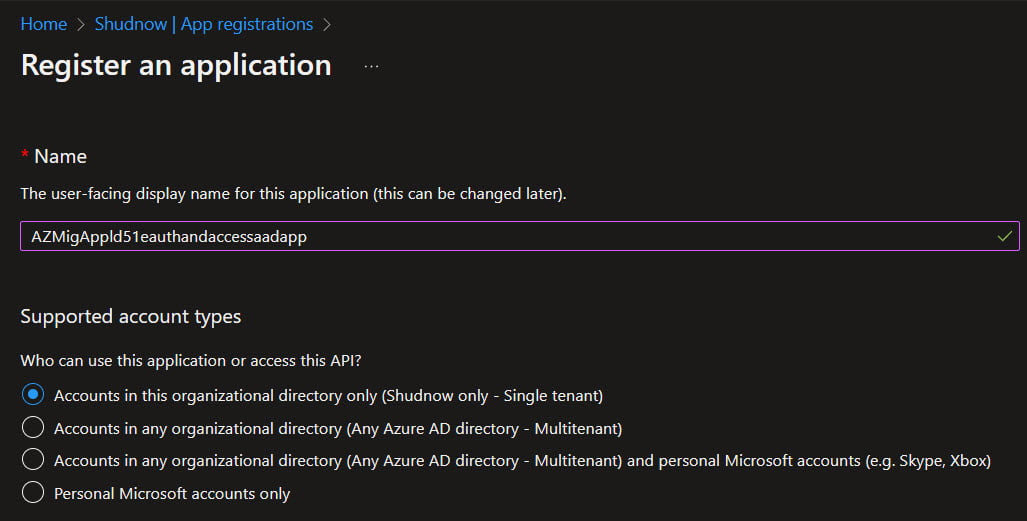The image size is (1027, 521).
Task: Click the Supported account types heading
Action: click(x=130, y=317)
